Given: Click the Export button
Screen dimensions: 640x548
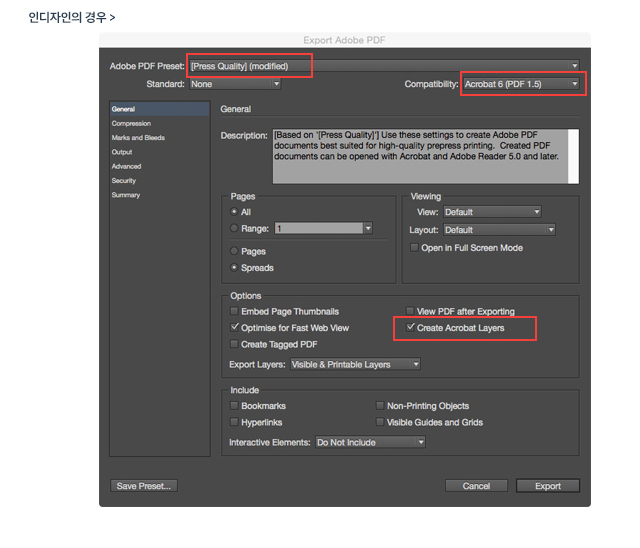Looking at the screenshot, I should (548, 486).
